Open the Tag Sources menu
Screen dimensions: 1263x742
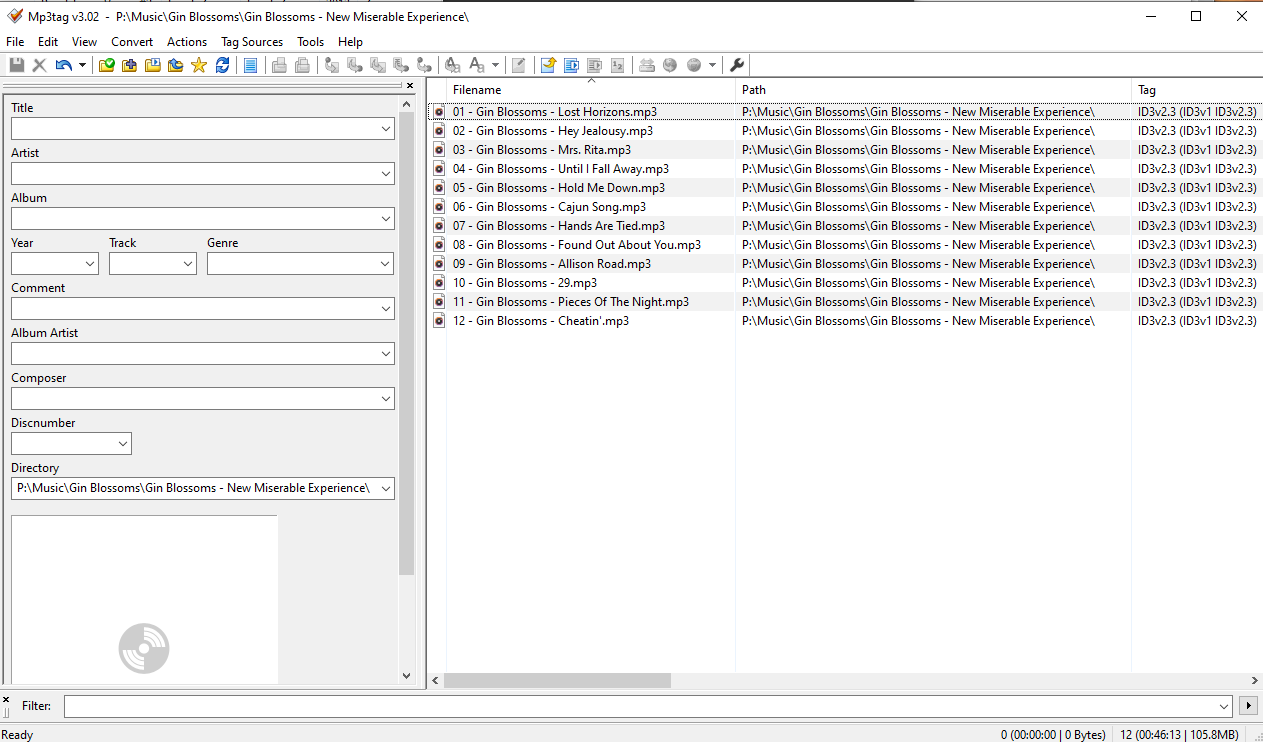tap(252, 42)
